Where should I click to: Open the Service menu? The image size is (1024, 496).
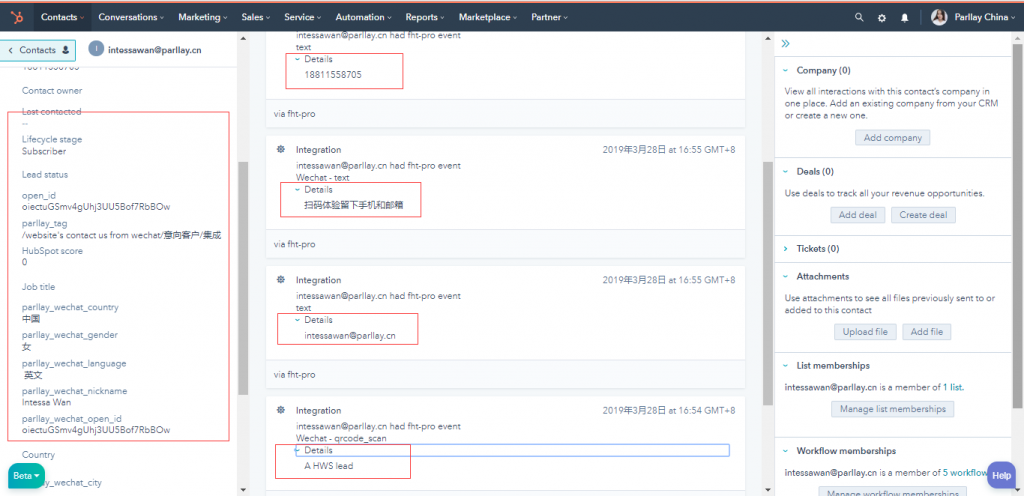(303, 18)
